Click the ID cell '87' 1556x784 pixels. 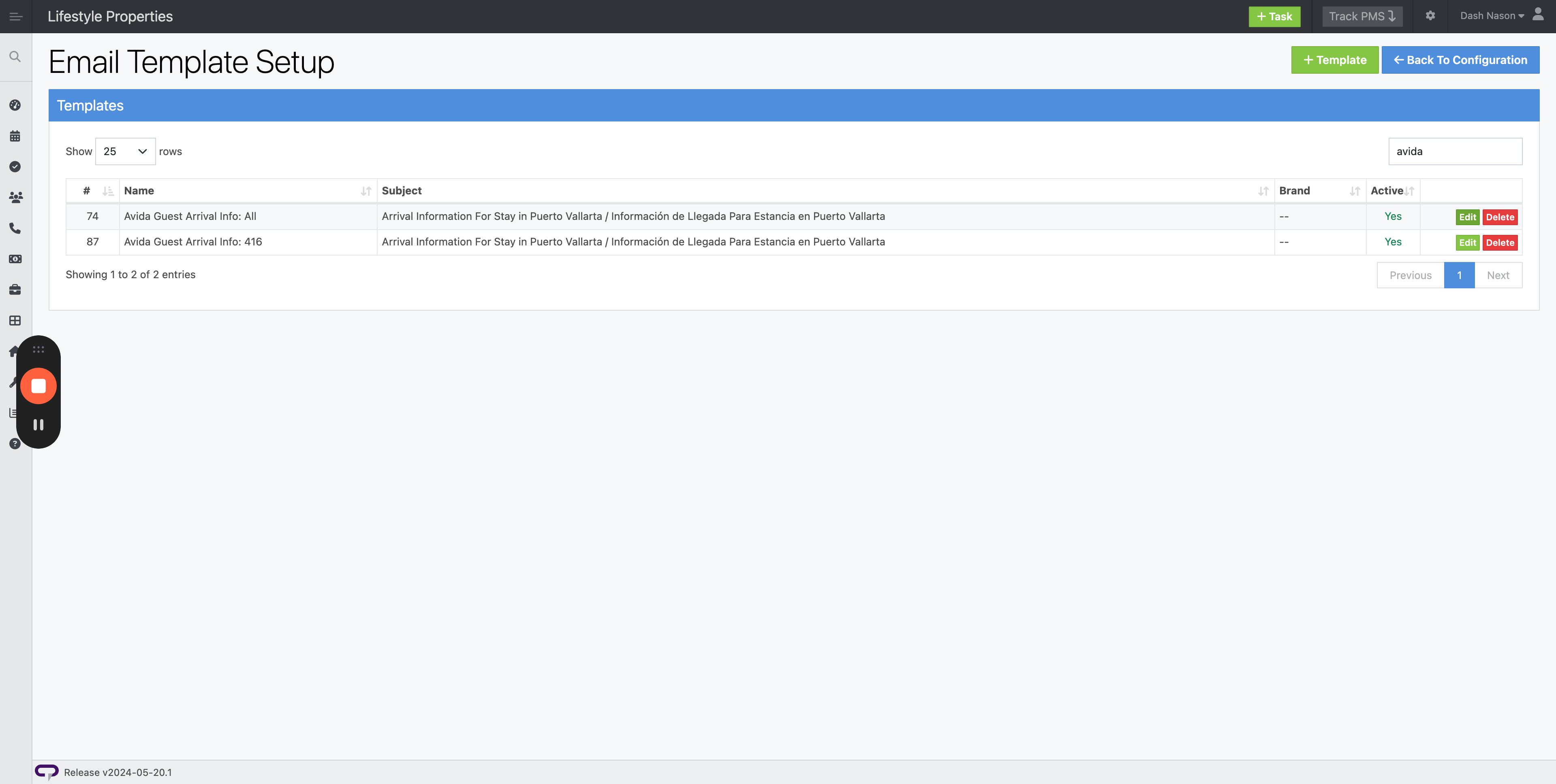(92, 241)
